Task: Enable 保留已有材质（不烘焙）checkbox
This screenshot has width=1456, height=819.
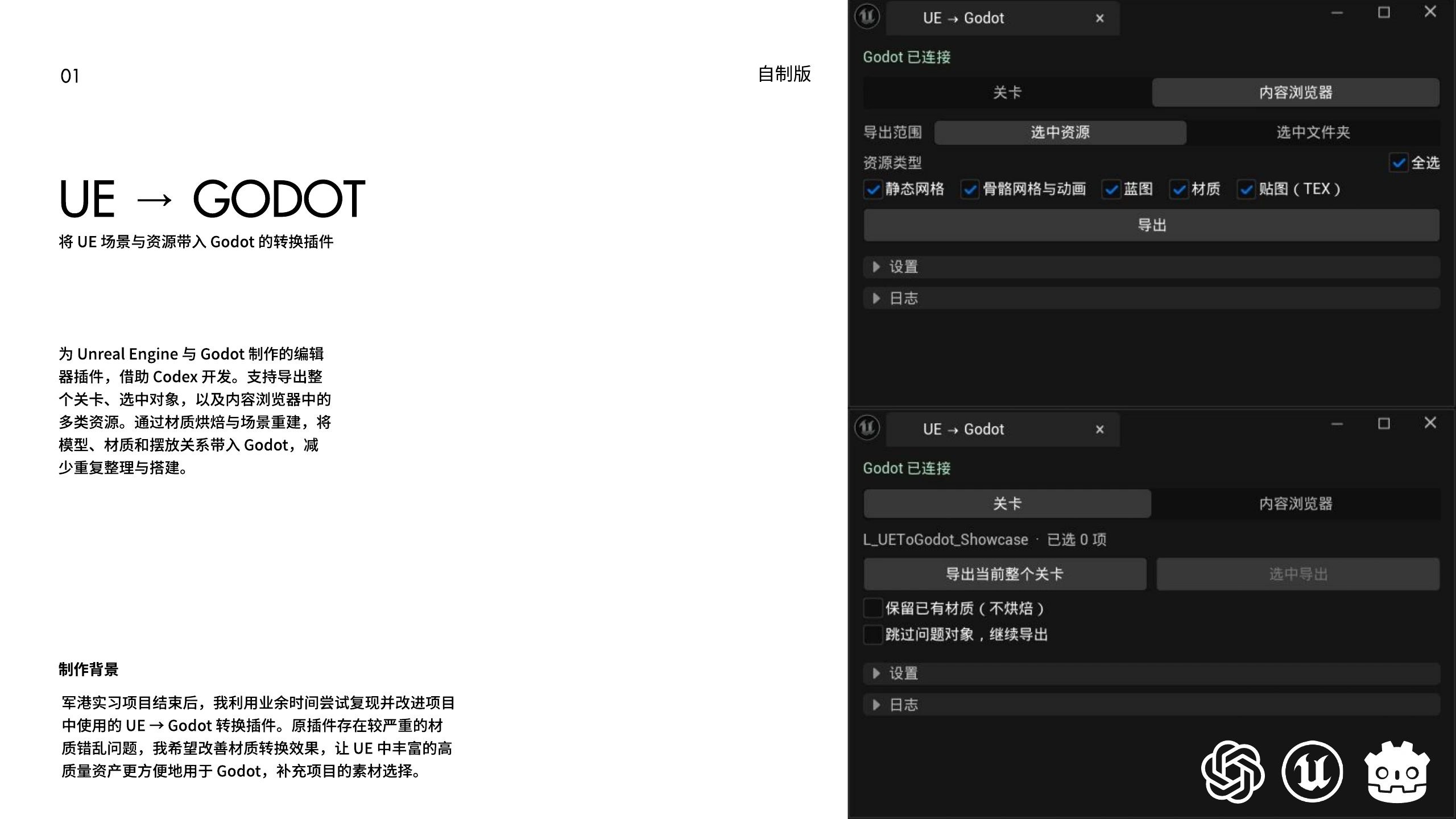Action: click(x=873, y=608)
